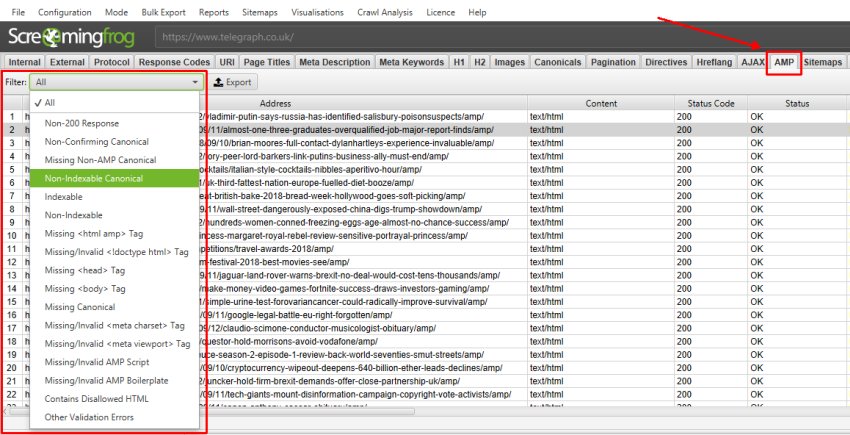This screenshot has width=850, height=435.
Task: Switch to the Pagination tab
Action: click(613, 62)
